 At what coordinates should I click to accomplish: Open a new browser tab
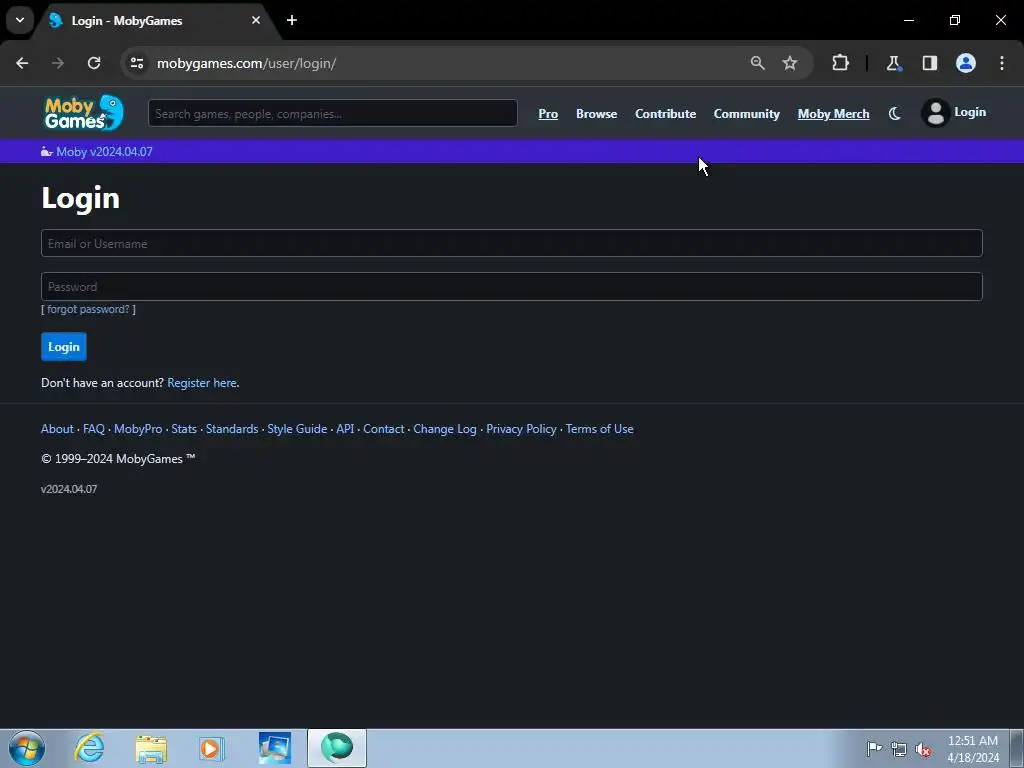pyautogui.click(x=292, y=20)
